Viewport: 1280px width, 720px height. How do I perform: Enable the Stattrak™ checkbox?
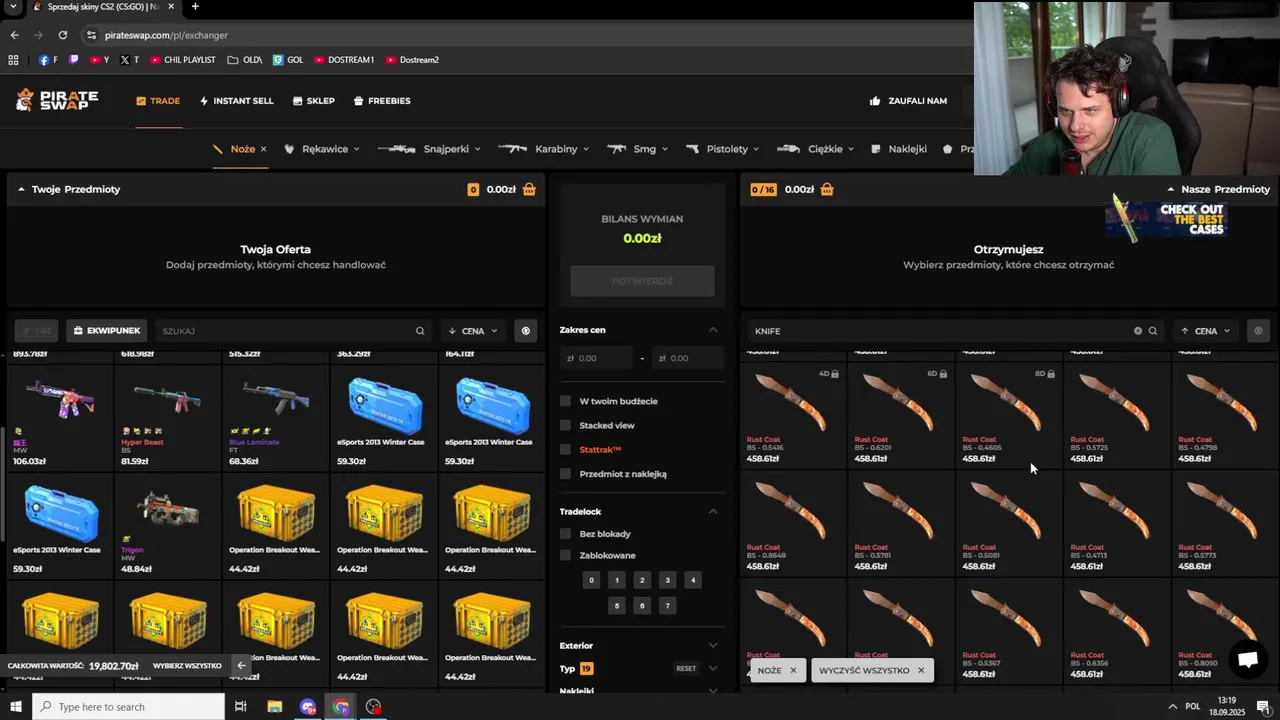tap(565, 450)
